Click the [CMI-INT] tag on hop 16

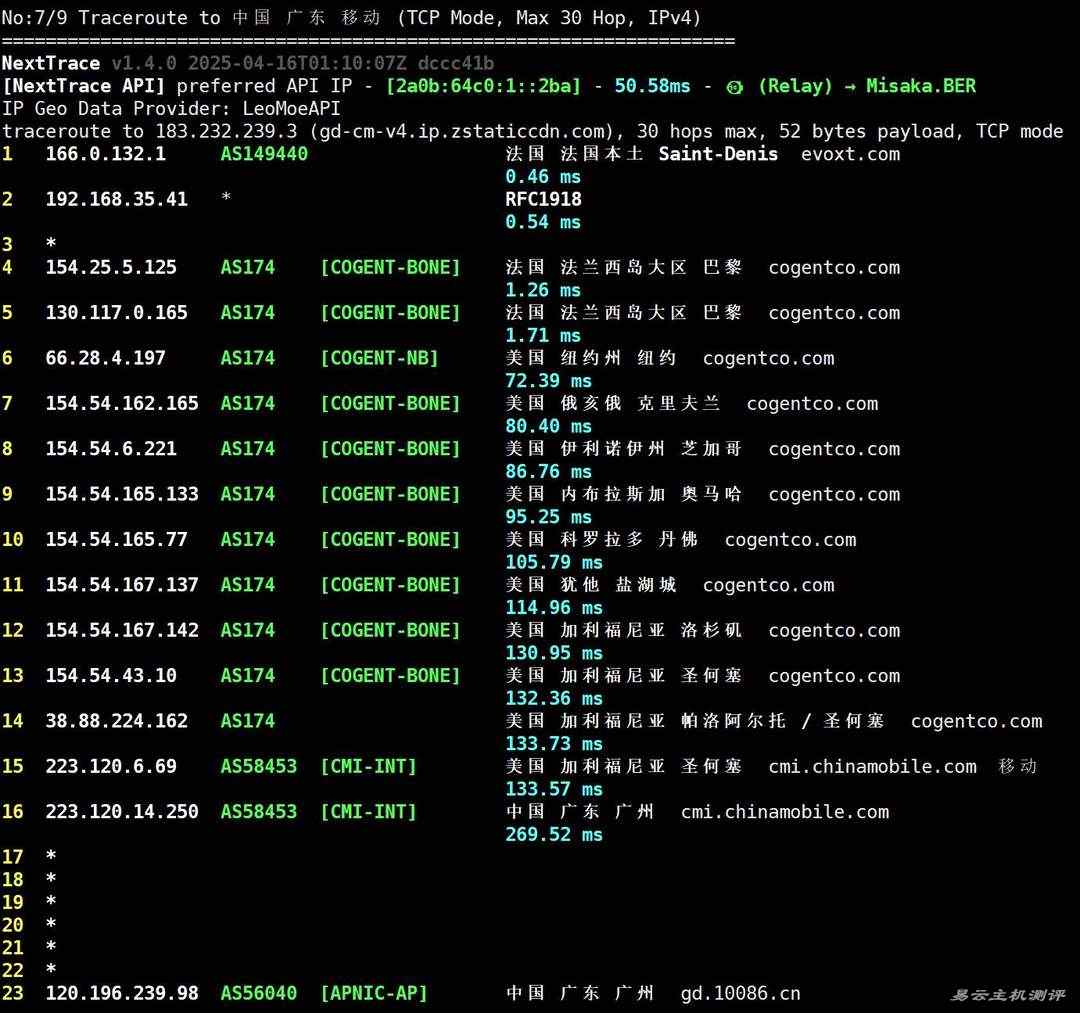(368, 812)
